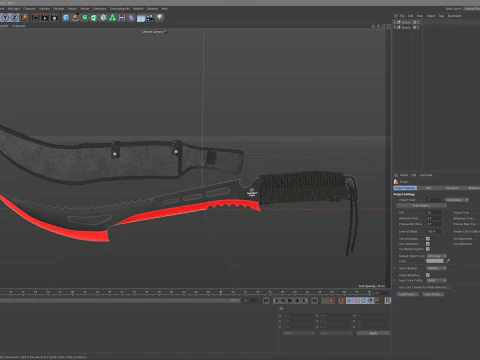The height and width of the screenshot is (360, 480).
Task: Open Default Object Color dropdown
Action: (x=437, y=256)
